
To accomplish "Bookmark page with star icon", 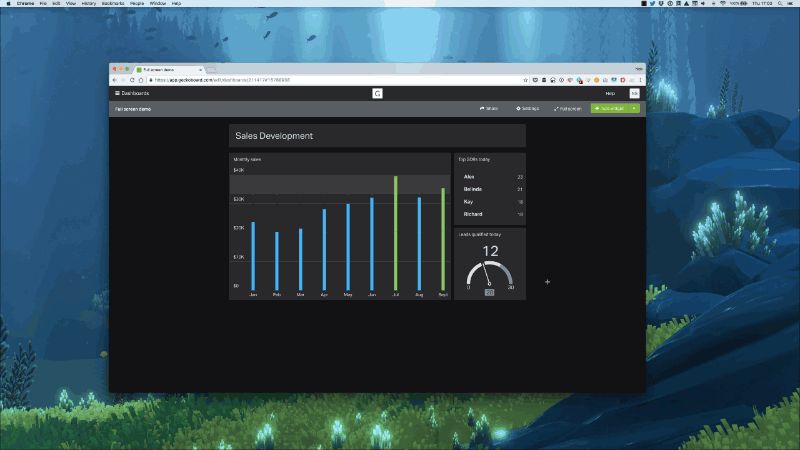I will [526, 80].
